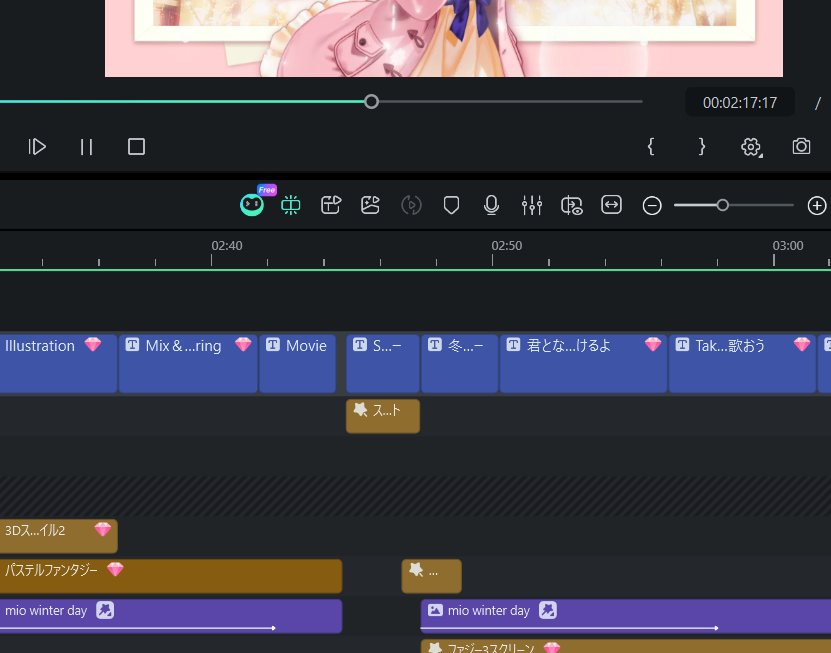Zoom in timeline with plus button
The height and width of the screenshot is (653, 831).
[817, 206]
